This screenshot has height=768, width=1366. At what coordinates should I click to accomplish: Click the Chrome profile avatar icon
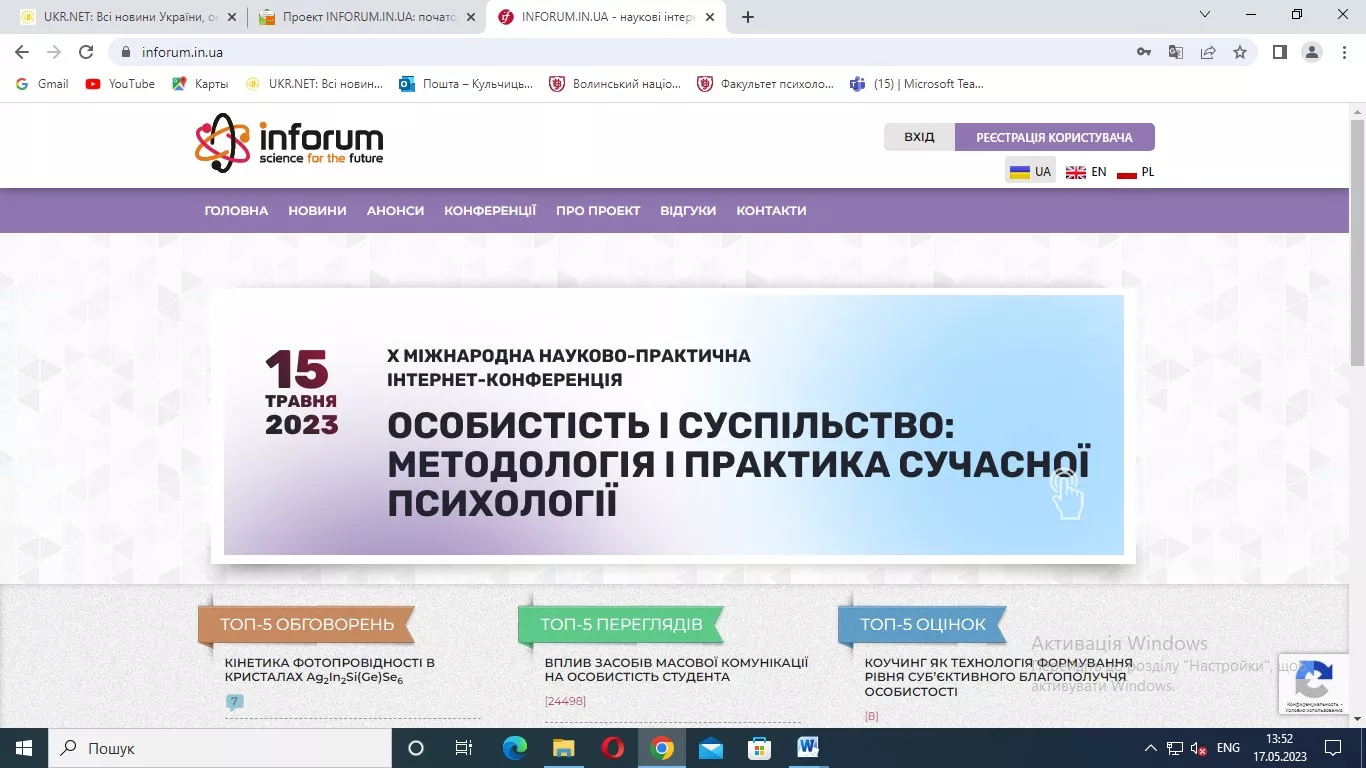pos(1312,51)
